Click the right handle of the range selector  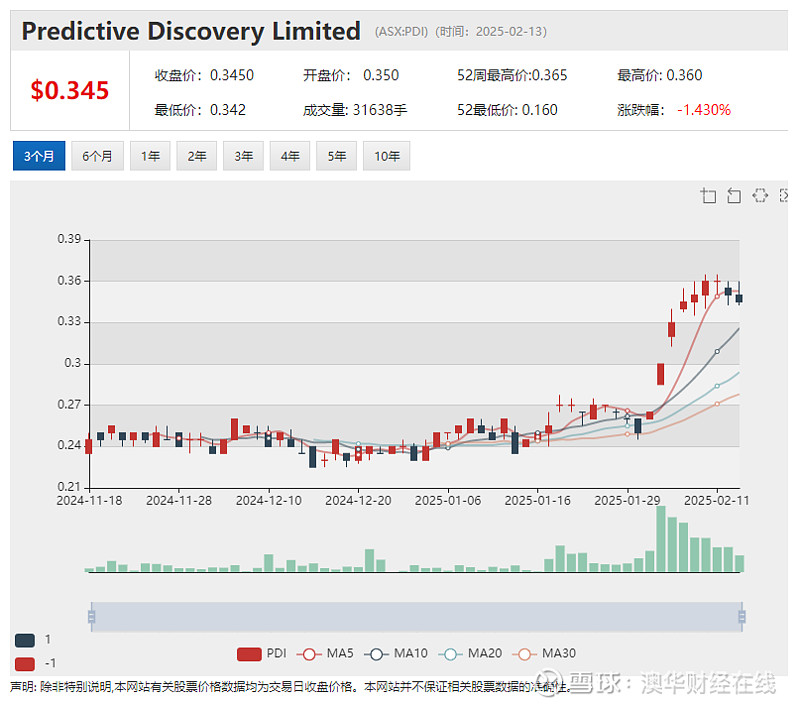[x=741, y=617]
